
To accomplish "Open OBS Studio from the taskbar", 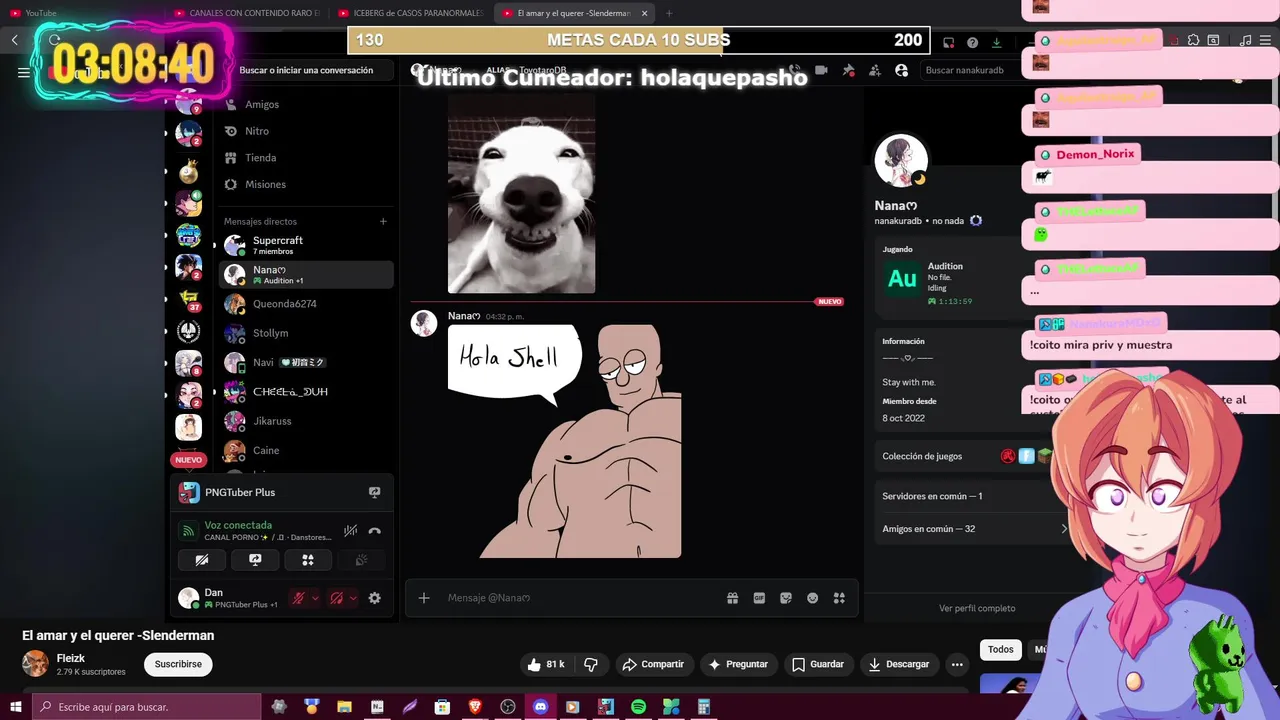I will 508,707.
